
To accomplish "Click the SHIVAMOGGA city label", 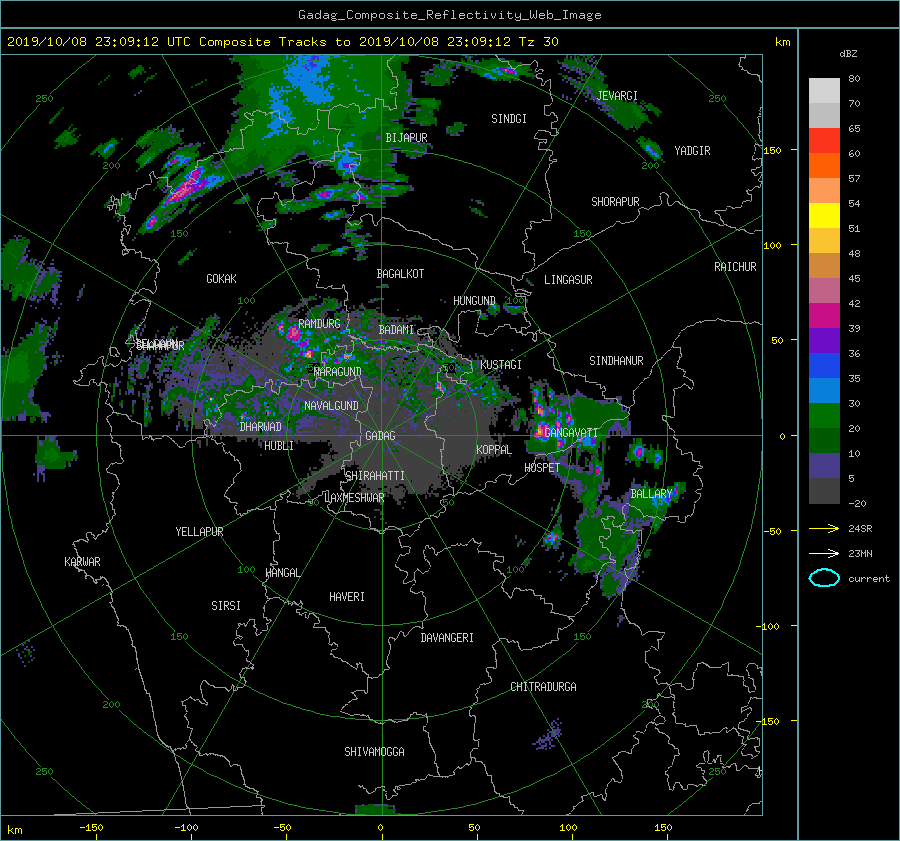I will coord(374,751).
